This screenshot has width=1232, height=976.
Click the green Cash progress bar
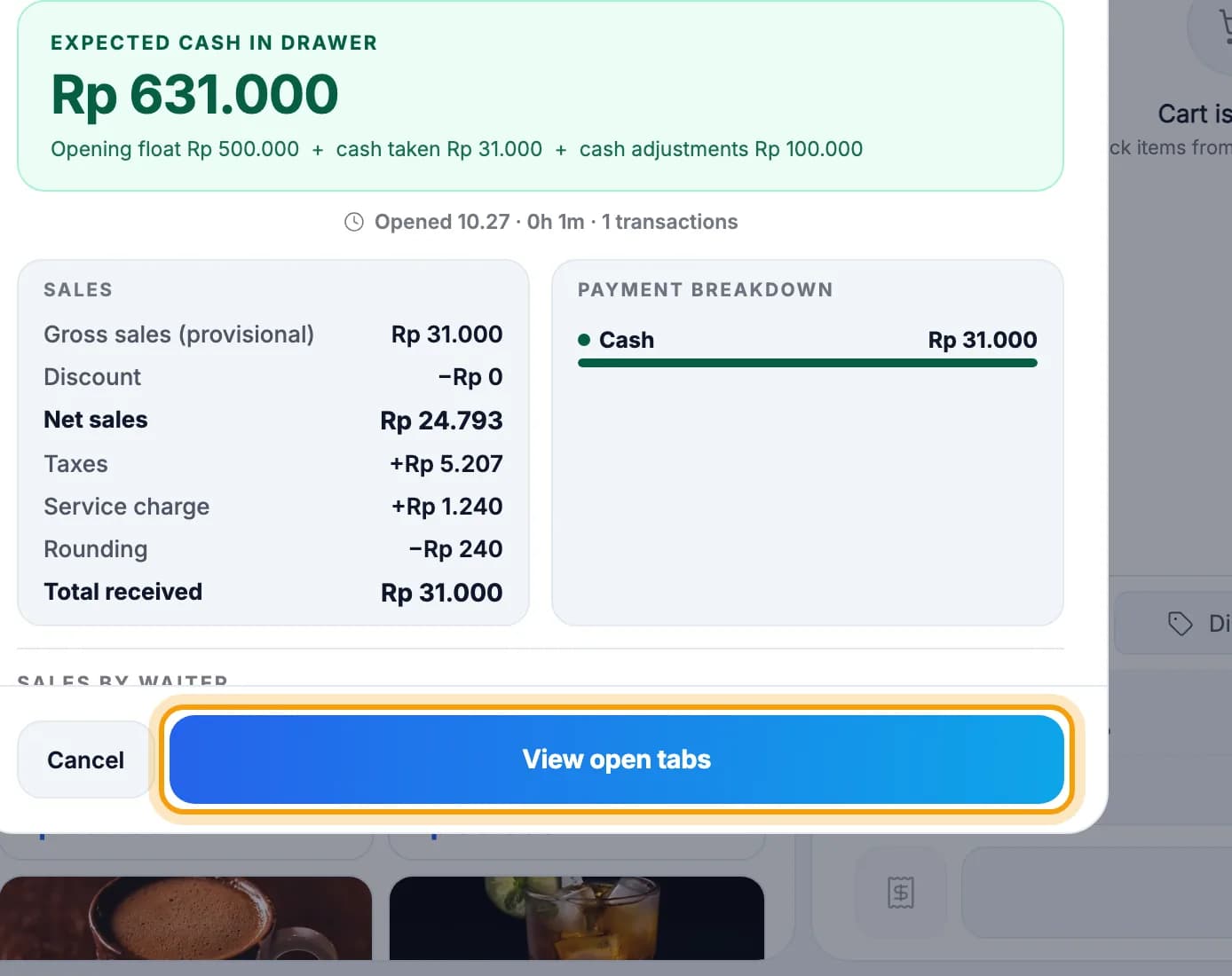[807, 363]
